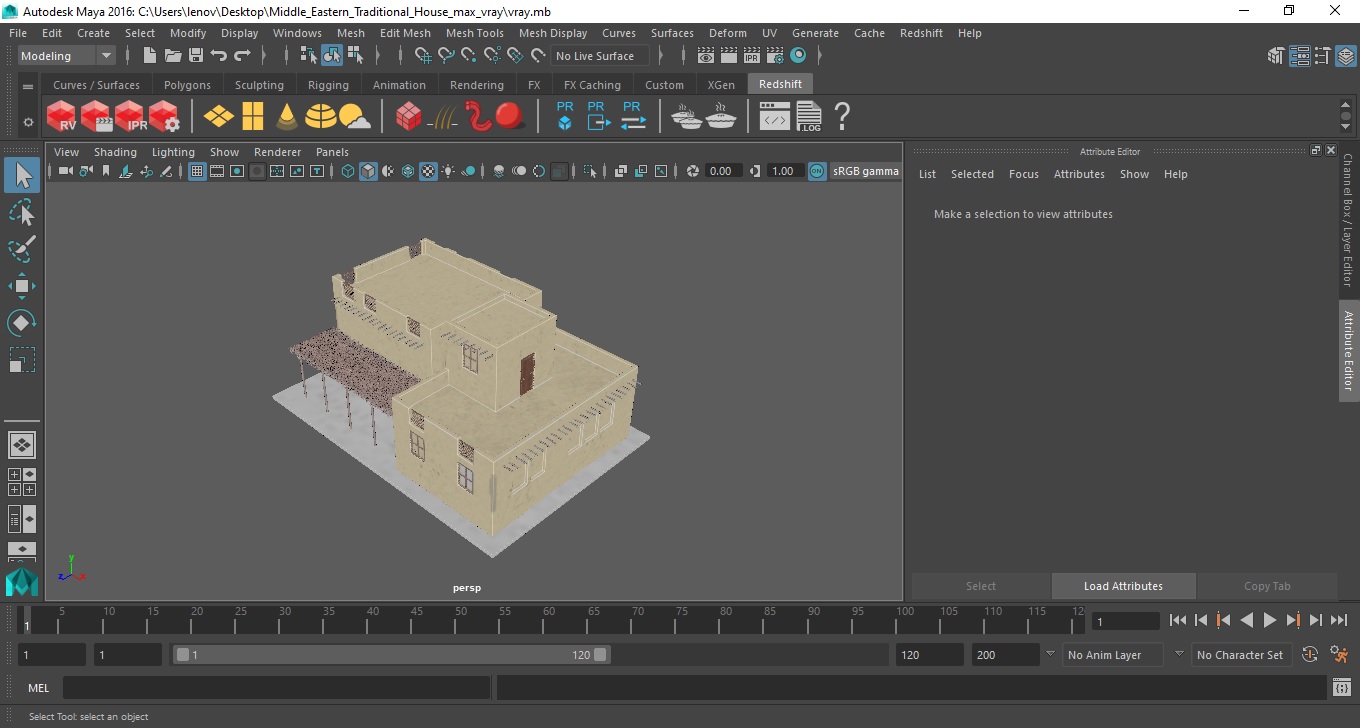Open the Mesh Tools menu
The height and width of the screenshot is (728, 1360).
pos(474,33)
